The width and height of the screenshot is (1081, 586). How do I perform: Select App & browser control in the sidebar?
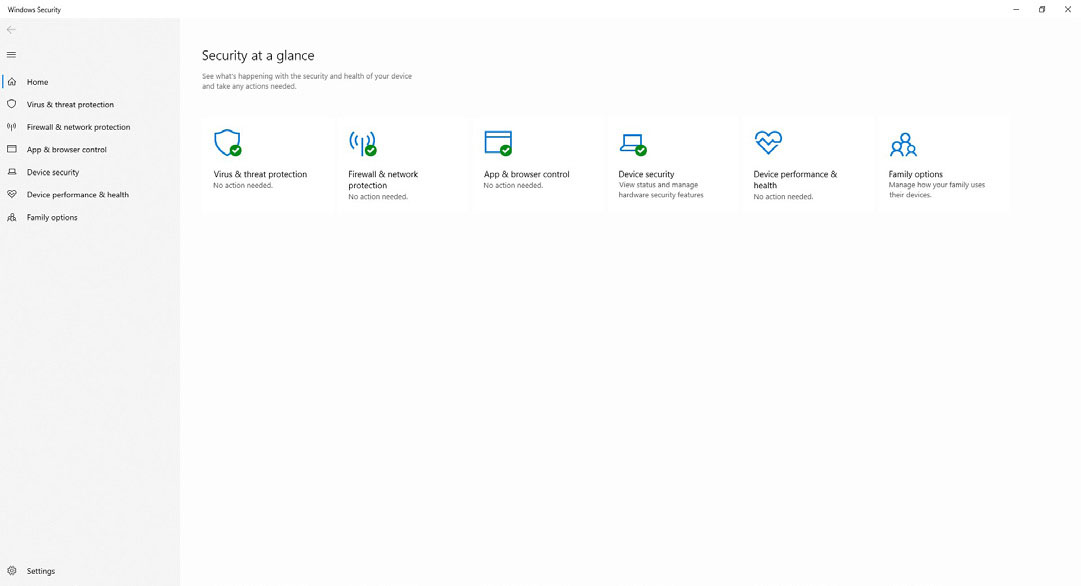click(66, 150)
